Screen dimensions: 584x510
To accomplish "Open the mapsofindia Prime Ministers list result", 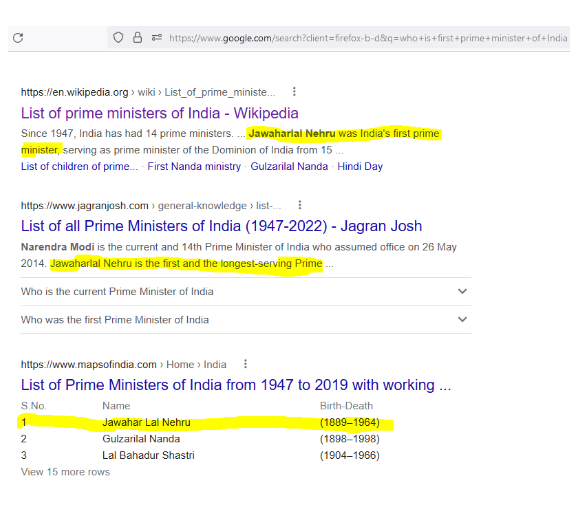I will pyautogui.click(x=236, y=385).
